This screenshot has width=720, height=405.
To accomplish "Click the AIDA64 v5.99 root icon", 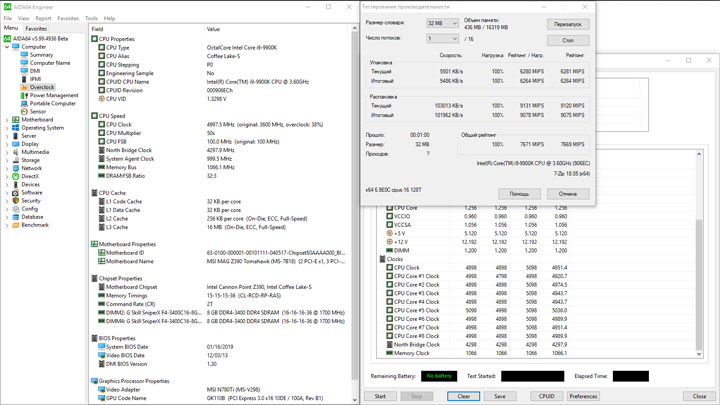I will [x=7, y=39].
